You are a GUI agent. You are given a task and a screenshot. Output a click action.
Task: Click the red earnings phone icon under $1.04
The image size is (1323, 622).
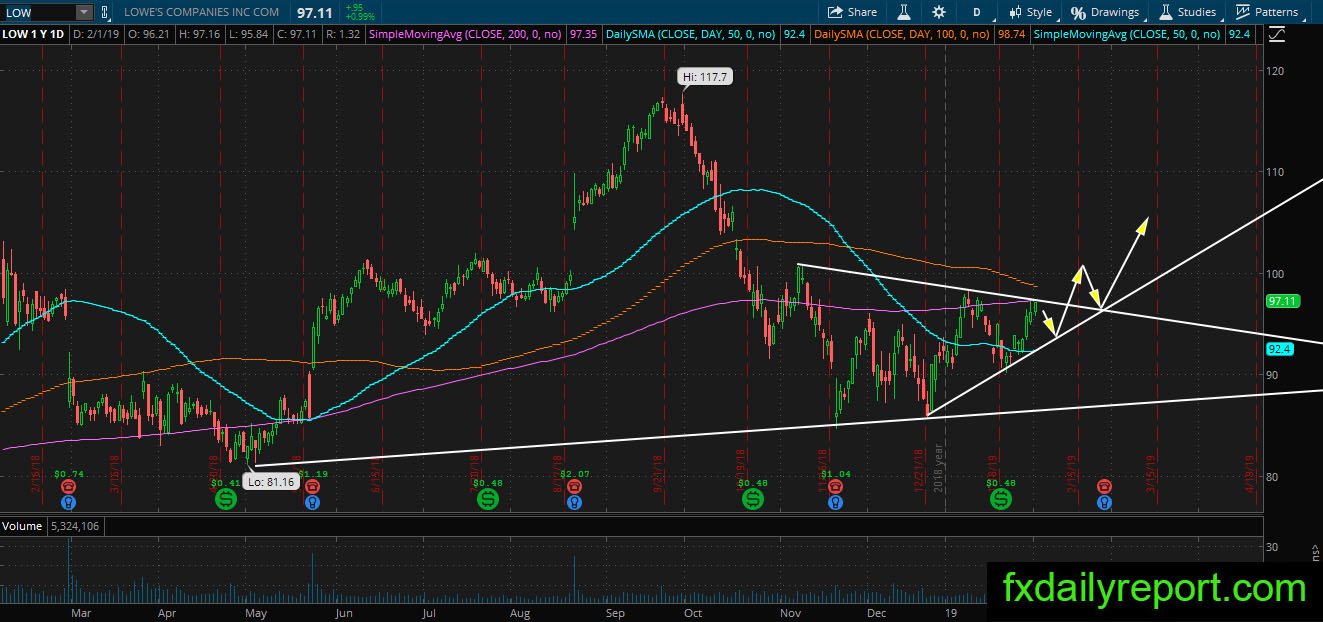tap(835, 485)
